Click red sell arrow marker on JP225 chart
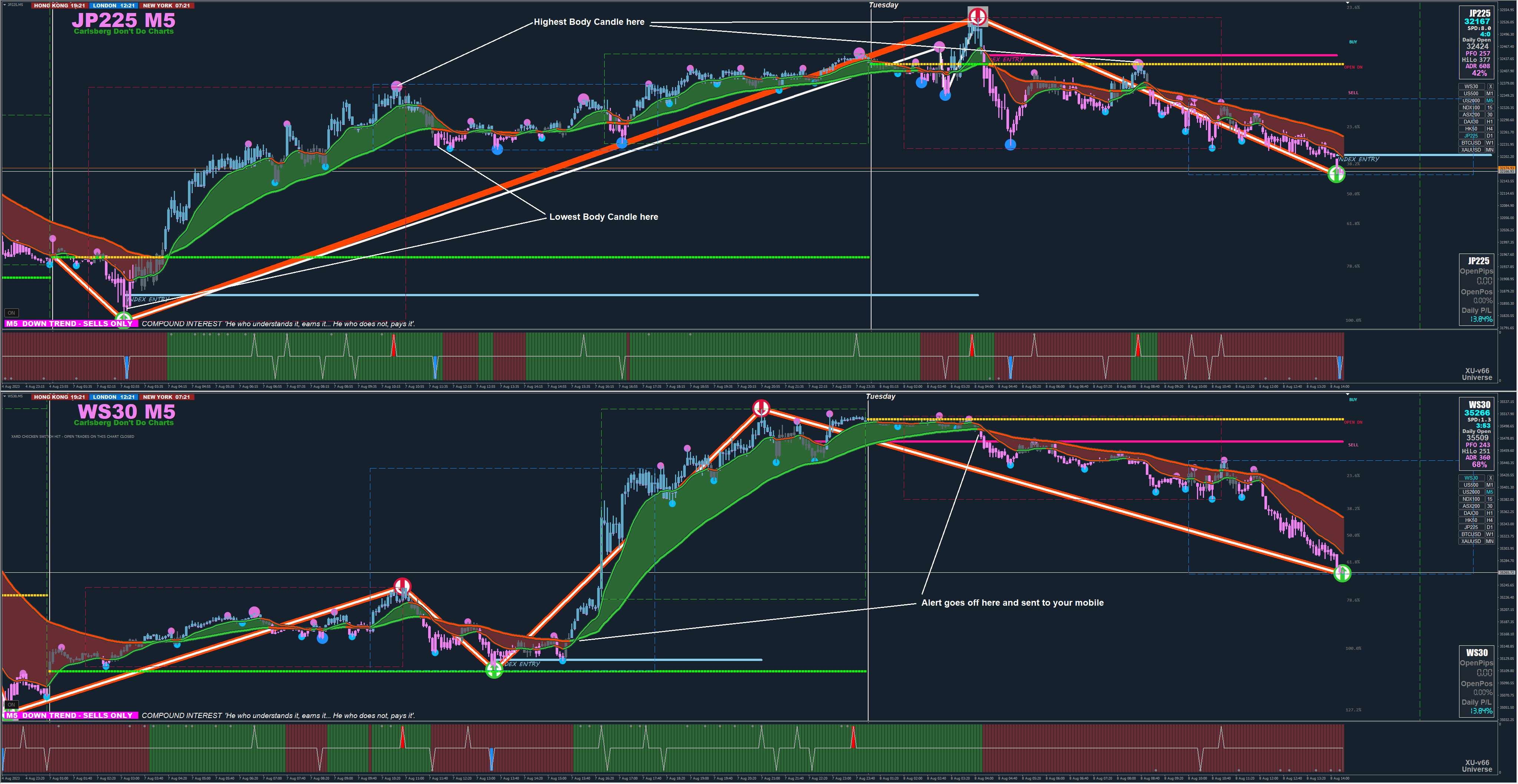This screenshot has height=784, width=1518. click(978, 16)
